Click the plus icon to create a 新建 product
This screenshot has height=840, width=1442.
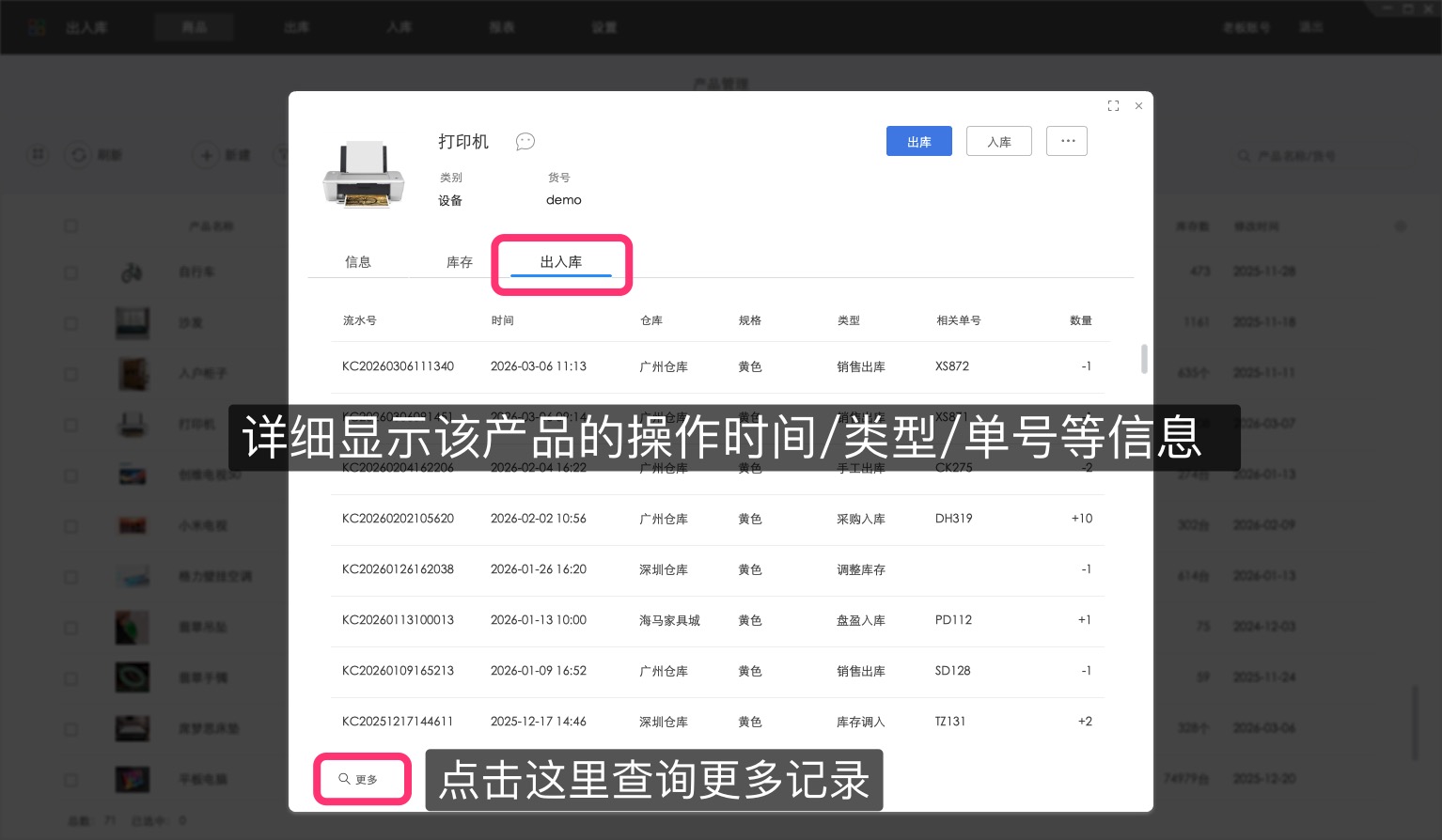207,155
